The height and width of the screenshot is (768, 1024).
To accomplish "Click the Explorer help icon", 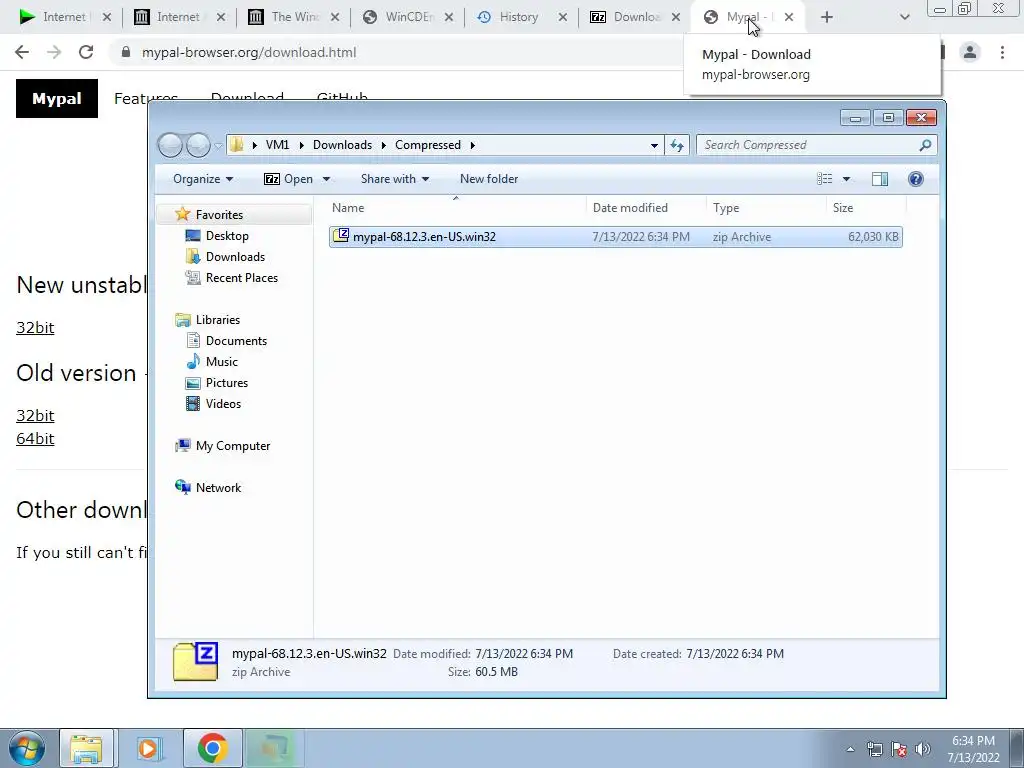I will click(x=916, y=179).
